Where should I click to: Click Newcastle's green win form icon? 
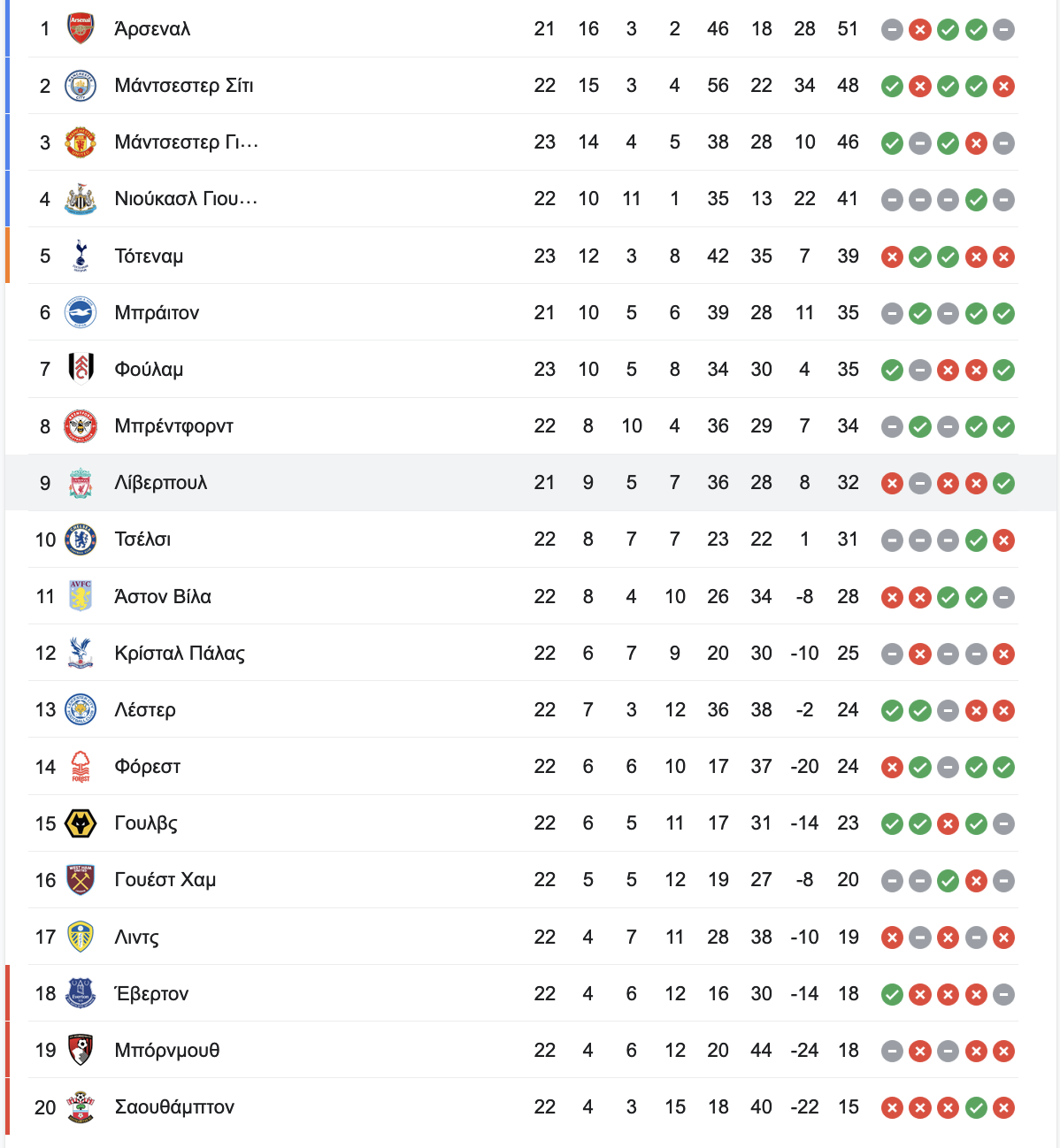[x=976, y=200]
